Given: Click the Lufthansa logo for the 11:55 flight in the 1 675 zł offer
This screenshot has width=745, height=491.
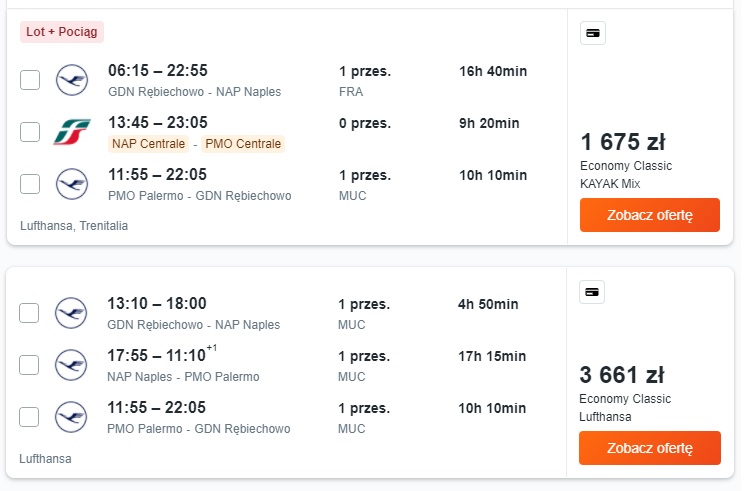Looking at the screenshot, I should coord(72,184).
